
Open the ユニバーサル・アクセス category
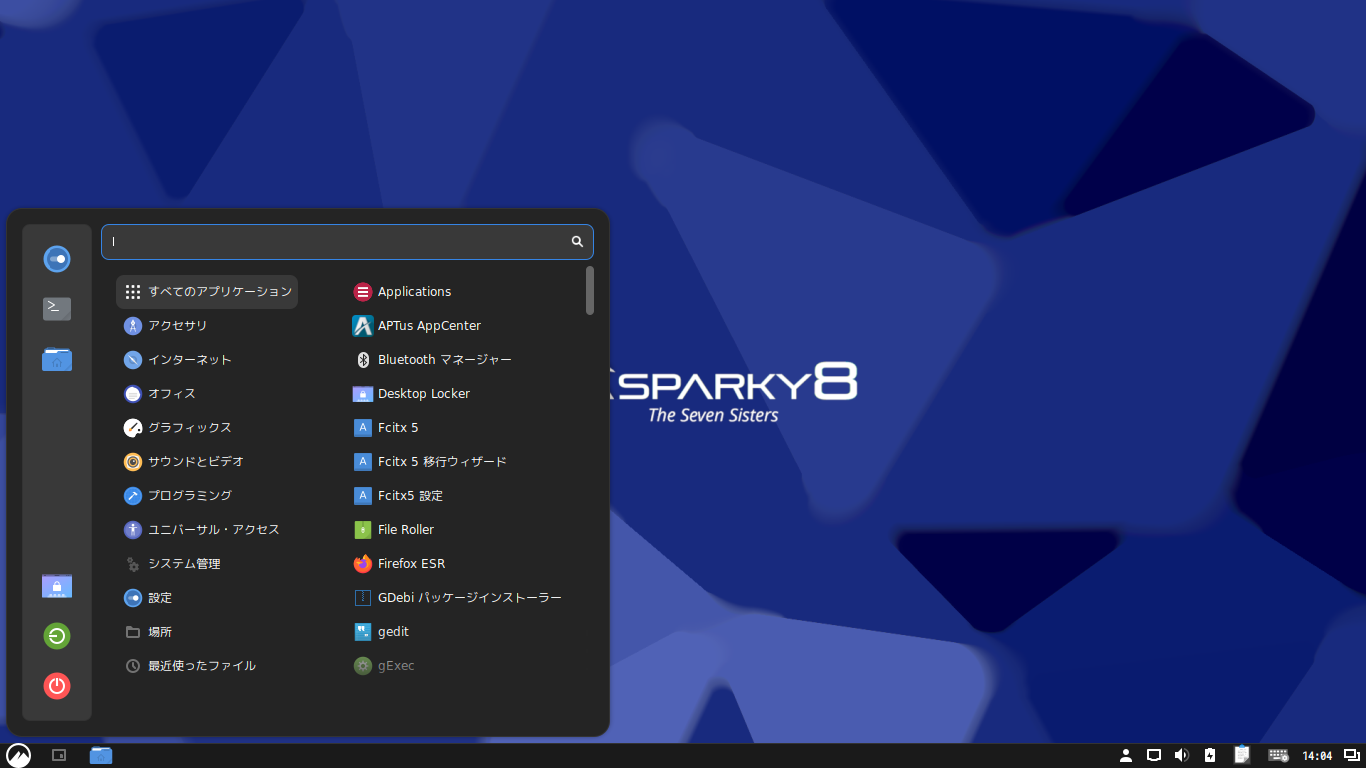[x=207, y=530]
